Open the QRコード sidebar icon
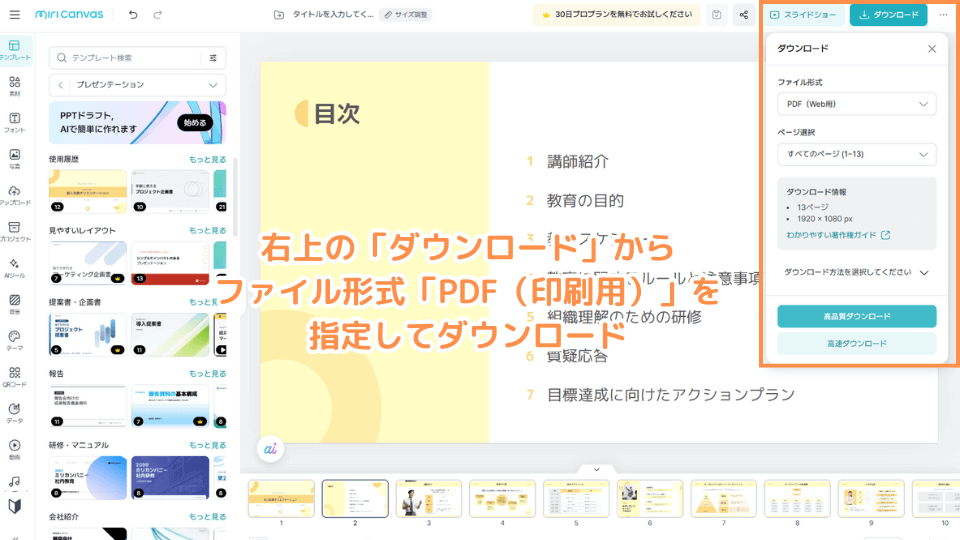This screenshot has height=540, width=960. [x=15, y=377]
